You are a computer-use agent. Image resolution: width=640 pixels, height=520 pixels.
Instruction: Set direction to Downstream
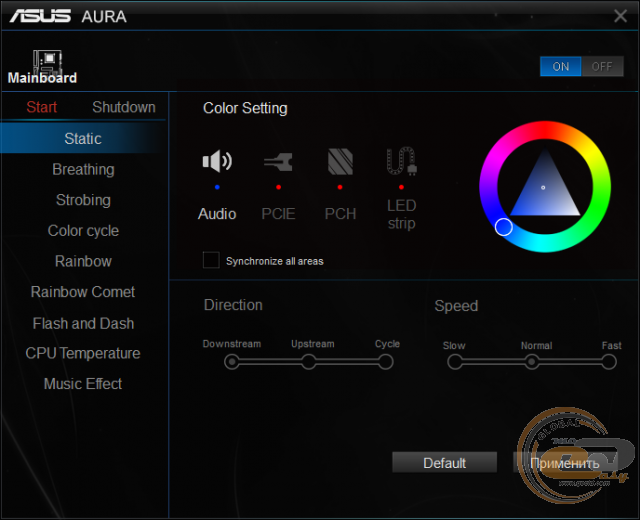(x=232, y=362)
